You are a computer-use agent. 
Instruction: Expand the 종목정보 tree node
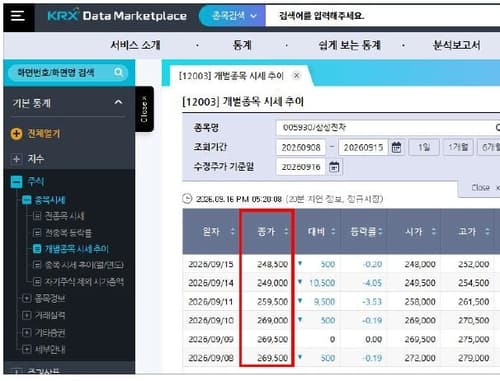click(x=26, y=298)
